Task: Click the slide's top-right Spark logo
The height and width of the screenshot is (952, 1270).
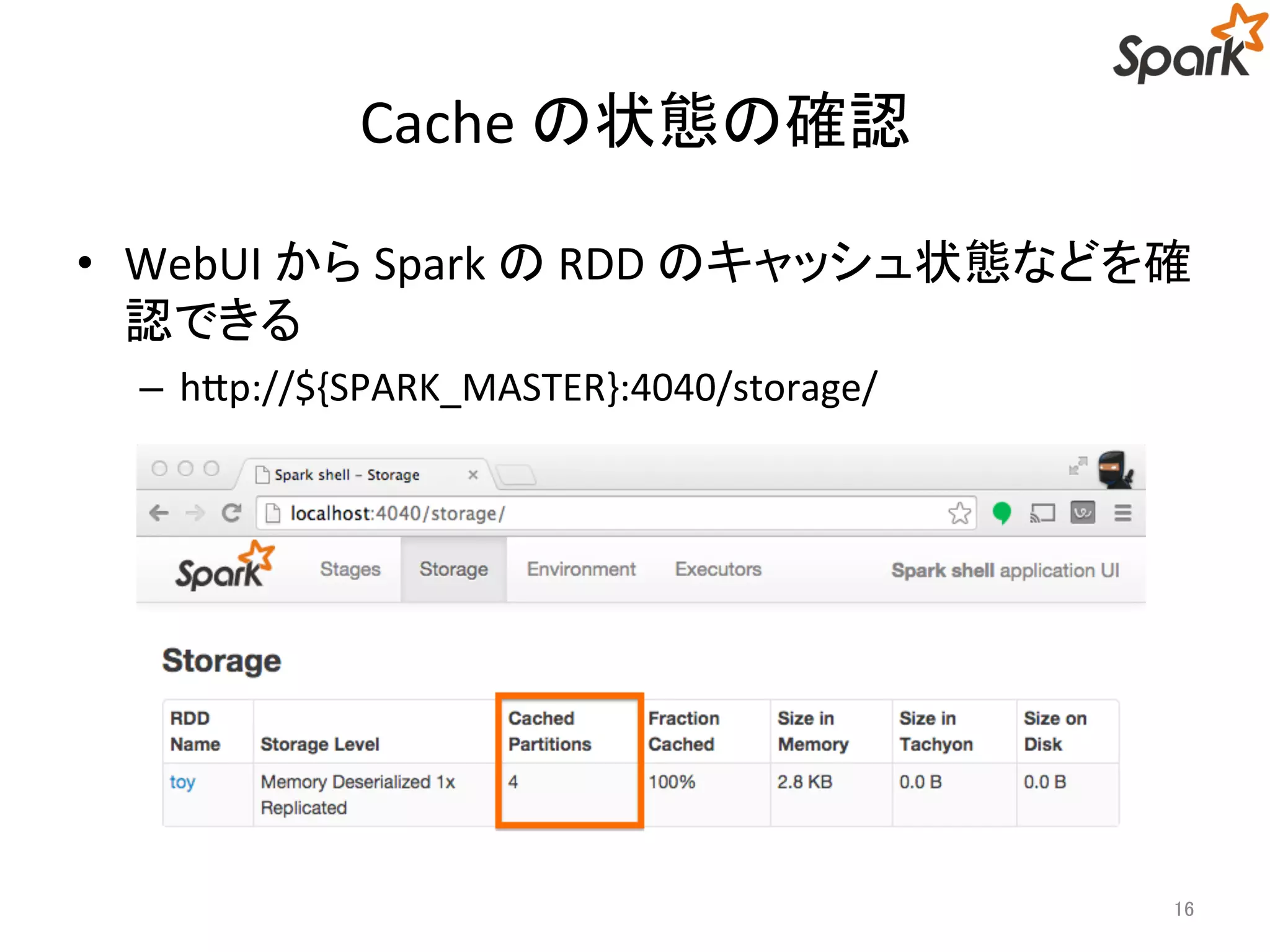Action: click(1190, 43)
